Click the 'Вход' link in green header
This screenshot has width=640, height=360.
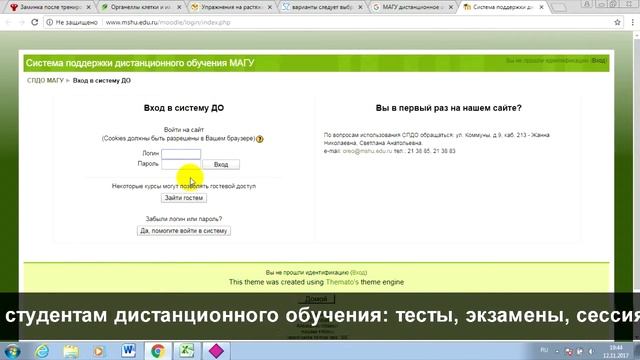tap(599, 60)
